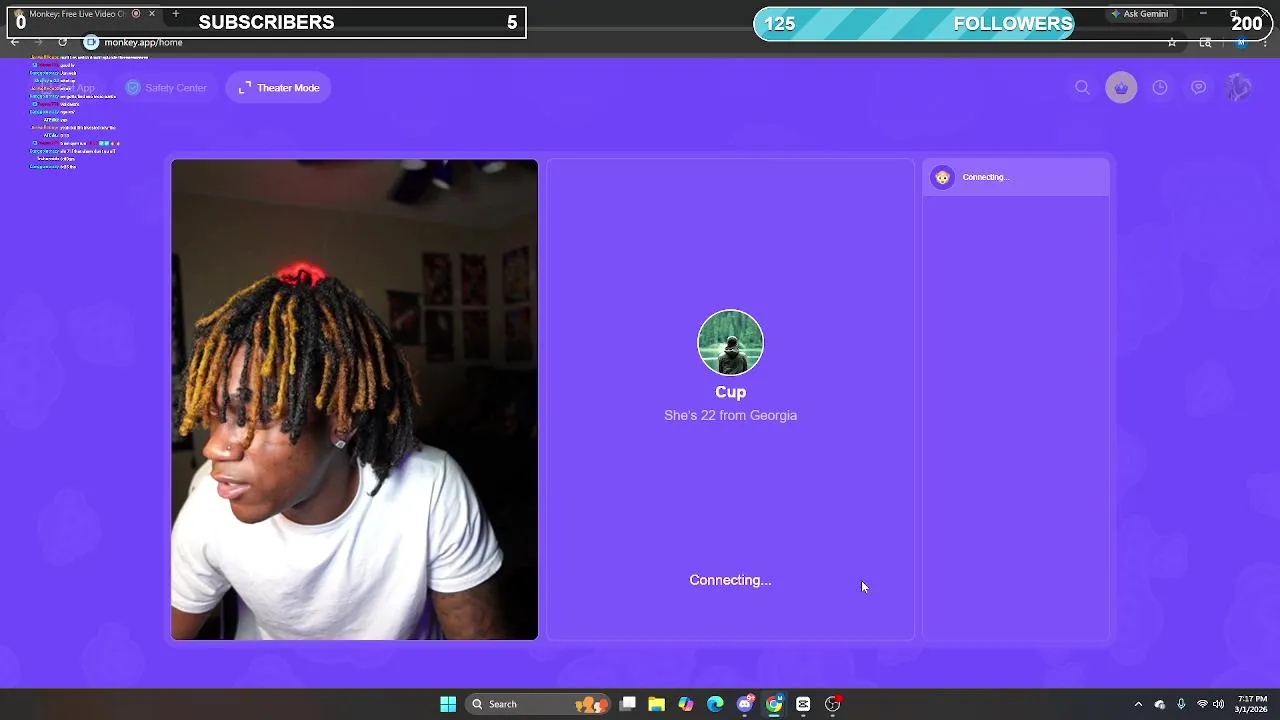This screenshot has width=1280, height=720.
Task: Open the history clock icon
Action: click(1160, 88)
